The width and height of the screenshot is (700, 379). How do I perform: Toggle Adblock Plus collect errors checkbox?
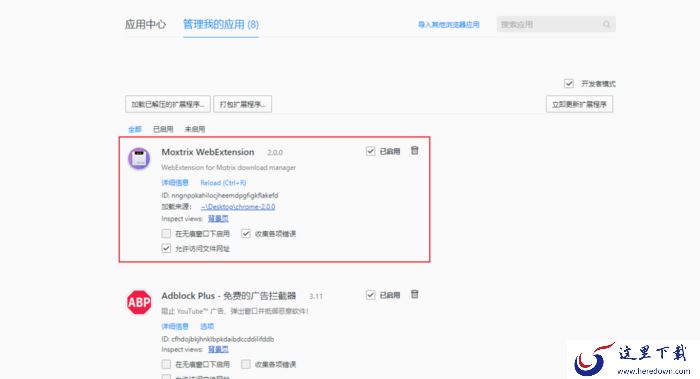pos(246,364)
